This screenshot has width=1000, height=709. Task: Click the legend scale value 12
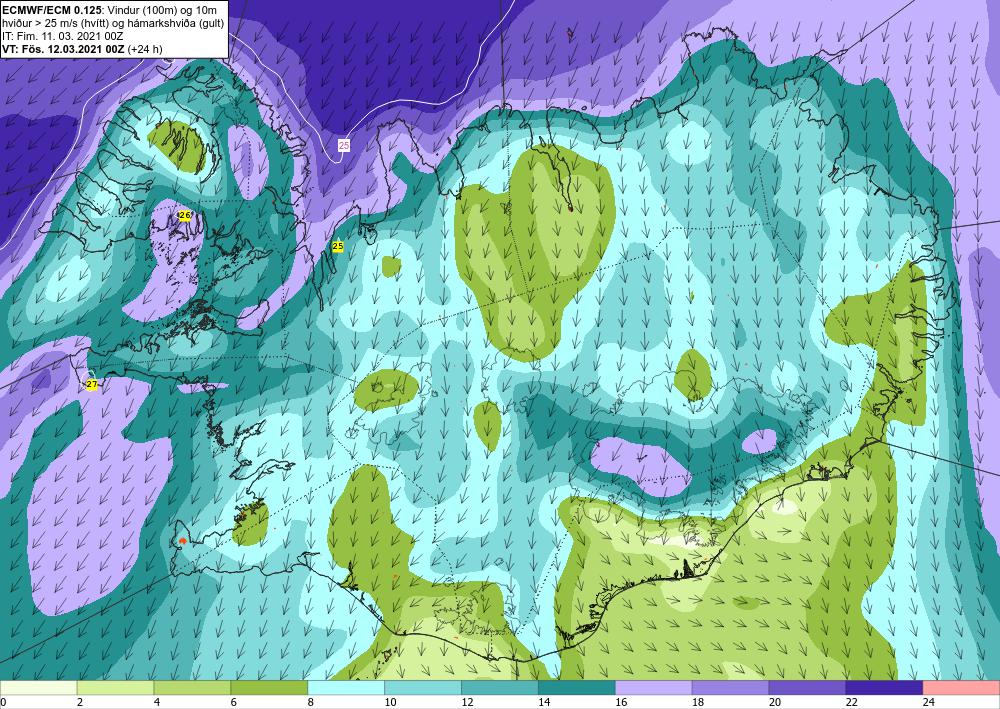467,703
